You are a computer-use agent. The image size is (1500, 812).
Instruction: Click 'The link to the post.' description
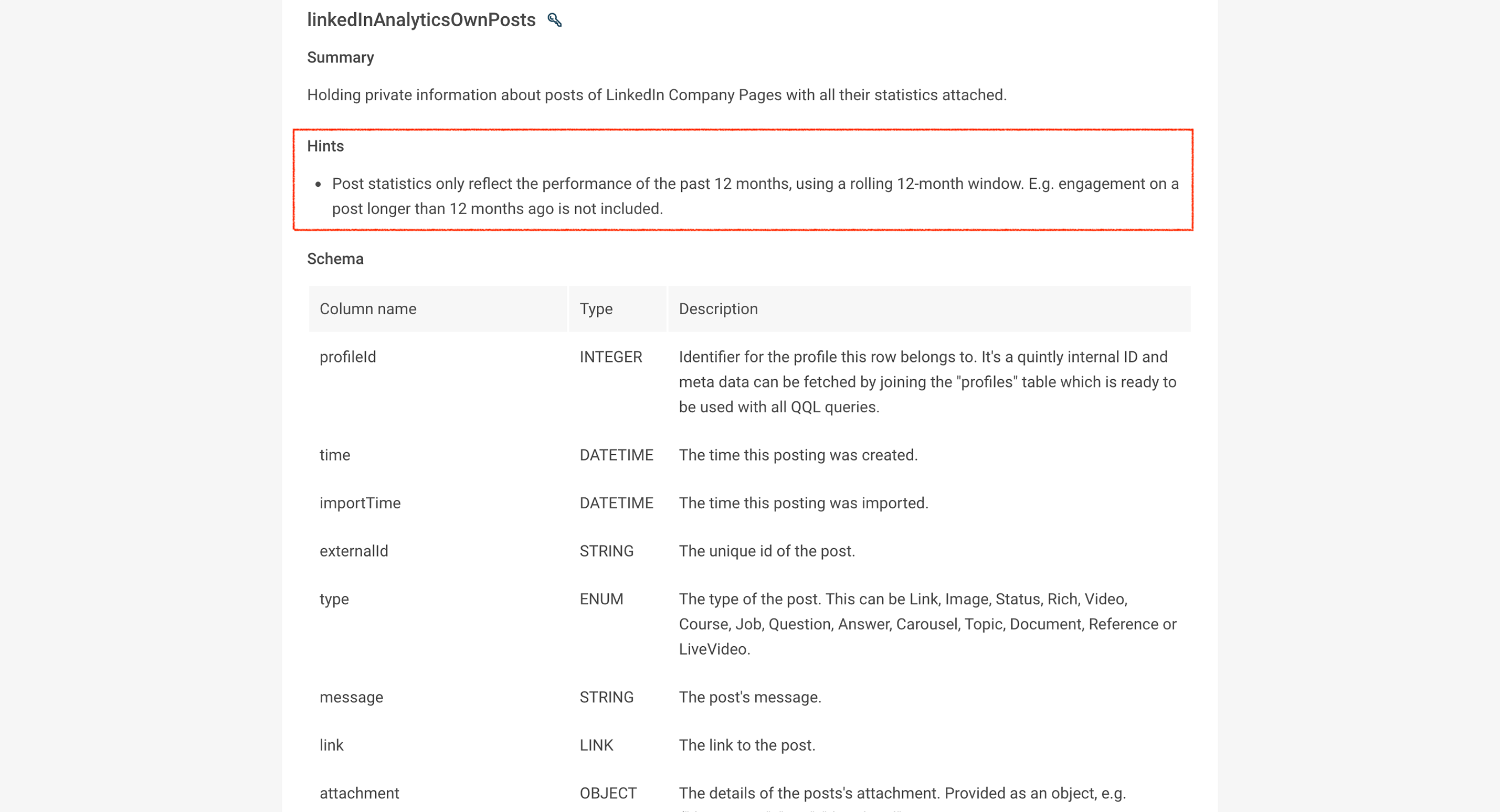[747, 745]
